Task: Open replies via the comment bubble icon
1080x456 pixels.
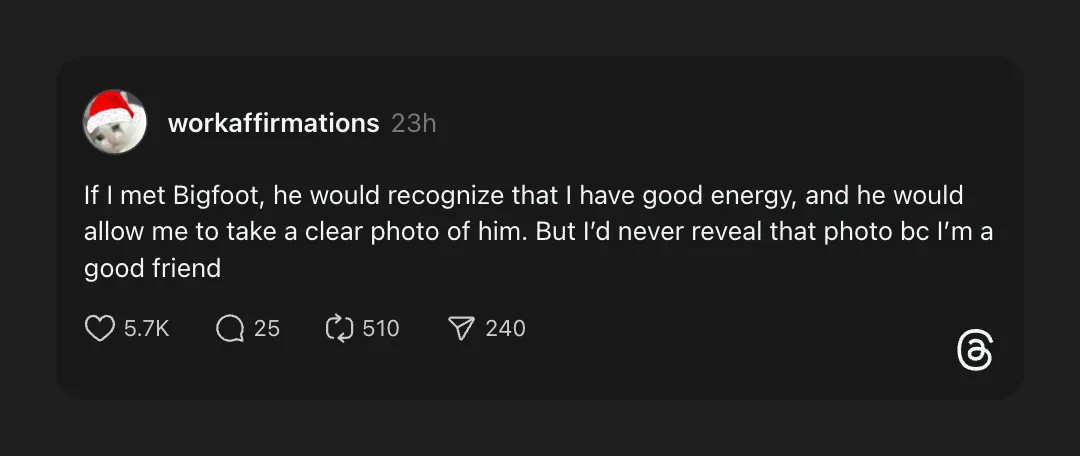Action: pos(230,328)
